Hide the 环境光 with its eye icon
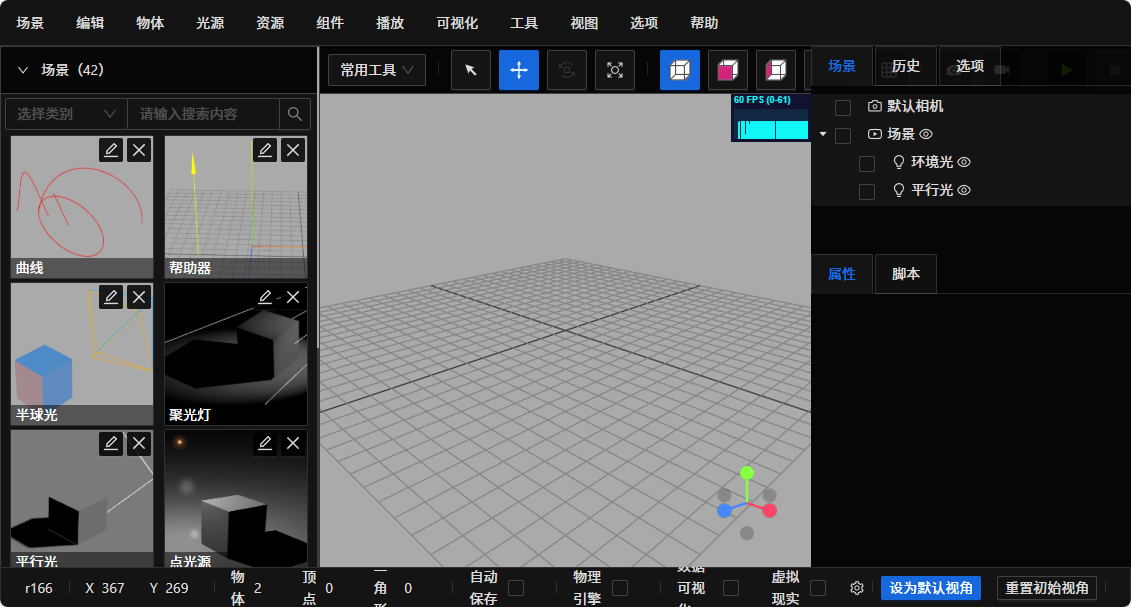The image size is (1131, 607). click(x=964, y=162)
